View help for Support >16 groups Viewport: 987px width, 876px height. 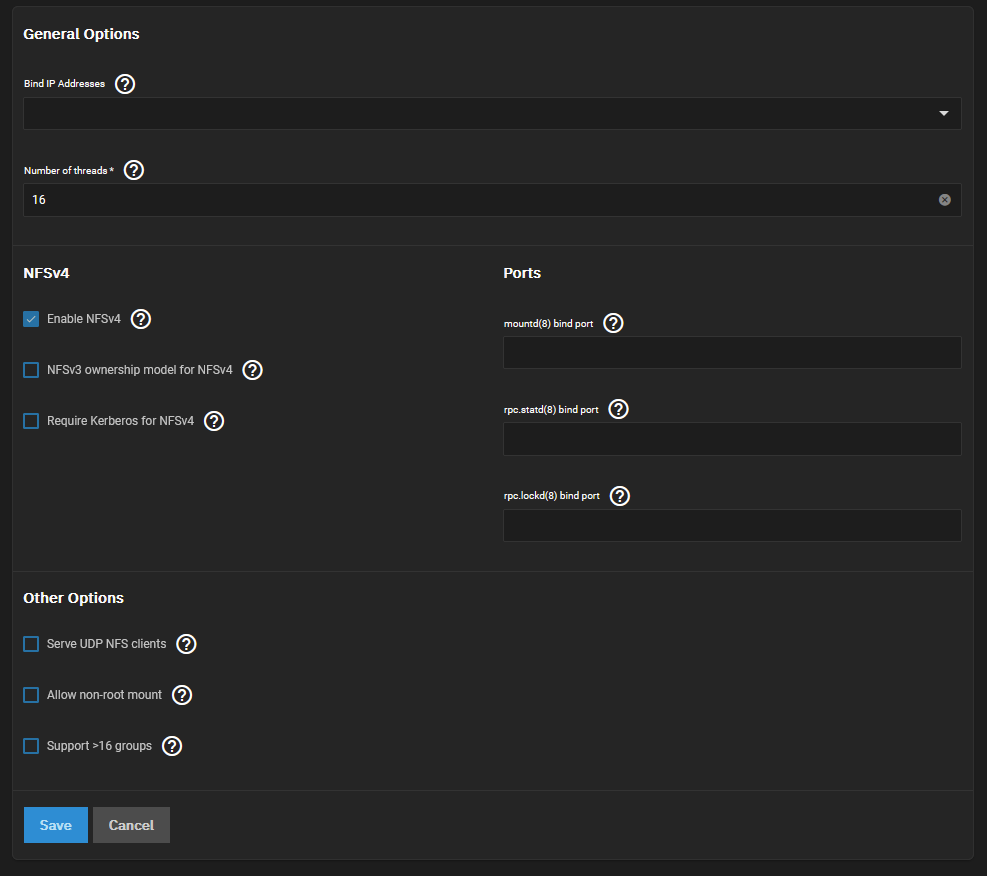click(172, 746)
